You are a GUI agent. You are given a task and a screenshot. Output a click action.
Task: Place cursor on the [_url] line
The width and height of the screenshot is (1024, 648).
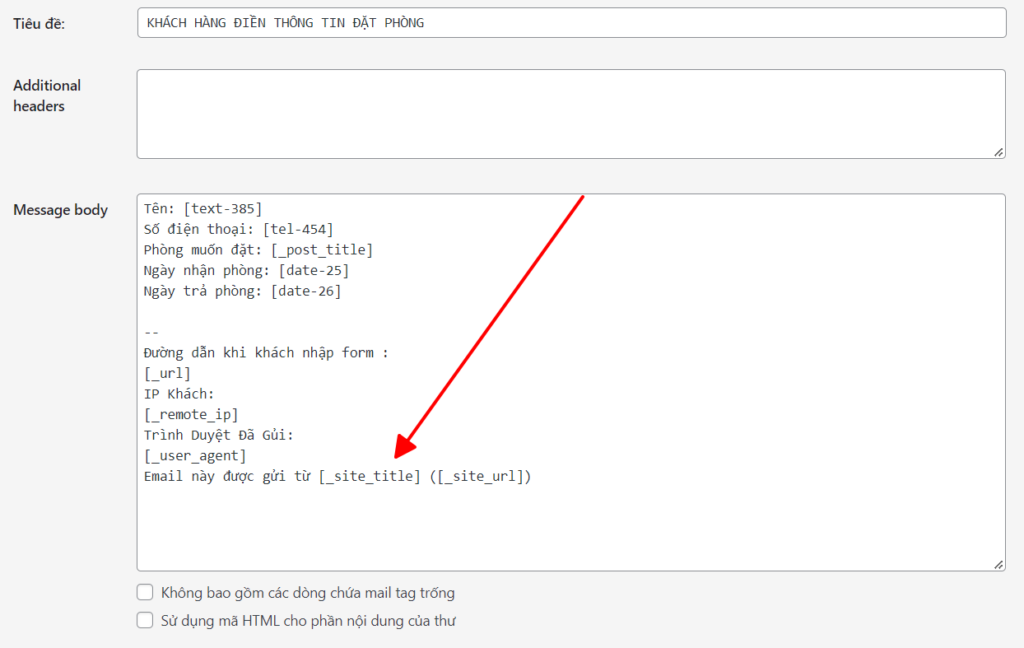(167, 373)
